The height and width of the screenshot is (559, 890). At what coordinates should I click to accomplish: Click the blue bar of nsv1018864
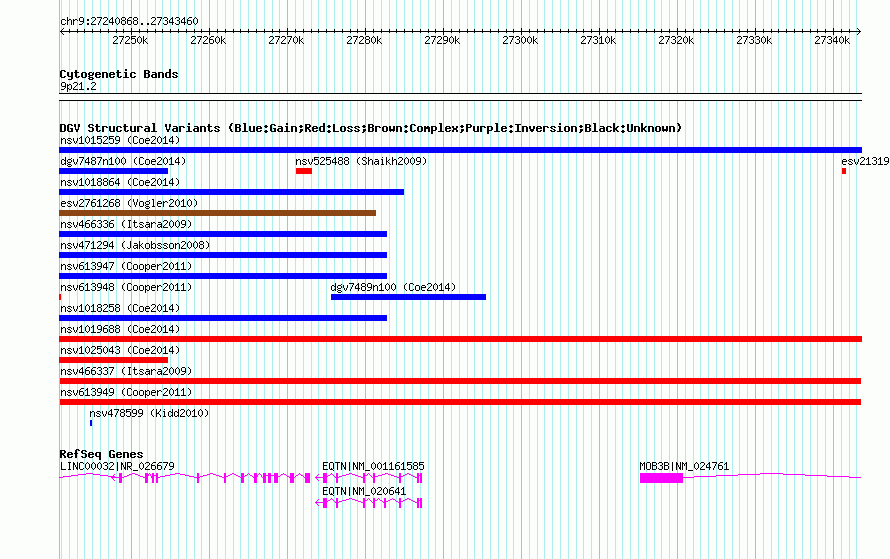[x=232, y=192]
